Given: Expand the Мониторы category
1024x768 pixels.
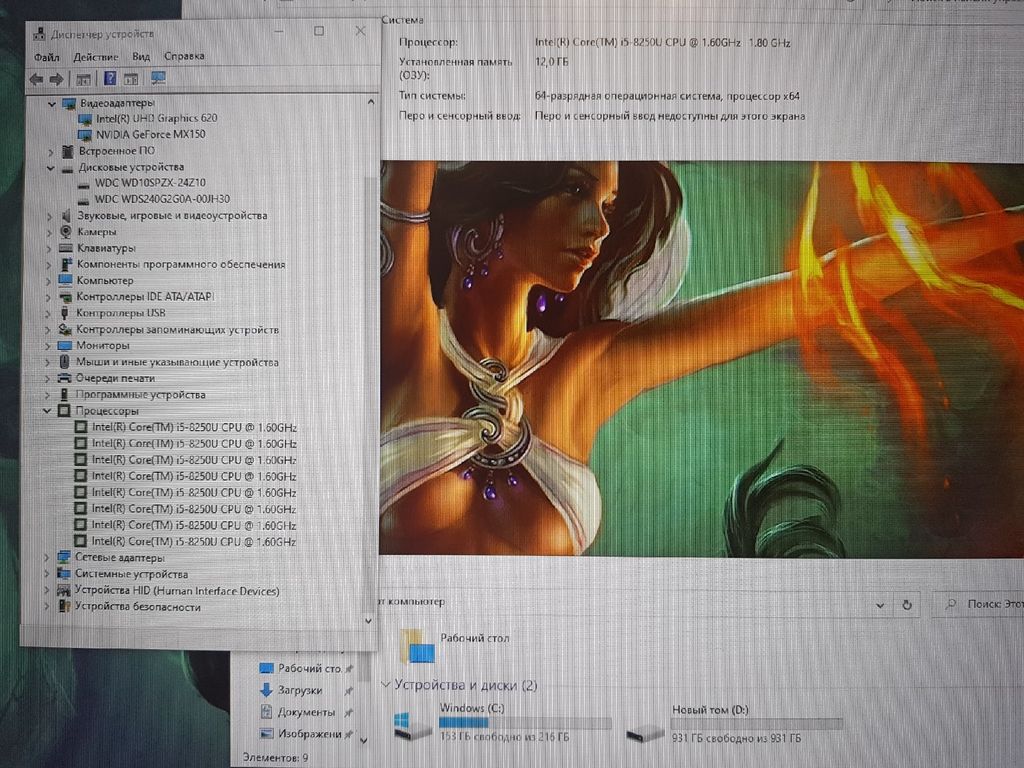Looking at the screenshot, I should pos(48,346).
